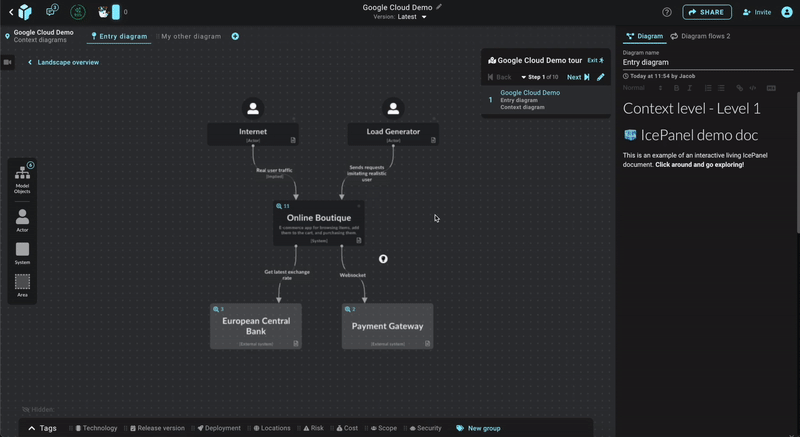Click the SHARE button
The width and height of the screenshot is (800, 437).
click(x=707, y=12)
